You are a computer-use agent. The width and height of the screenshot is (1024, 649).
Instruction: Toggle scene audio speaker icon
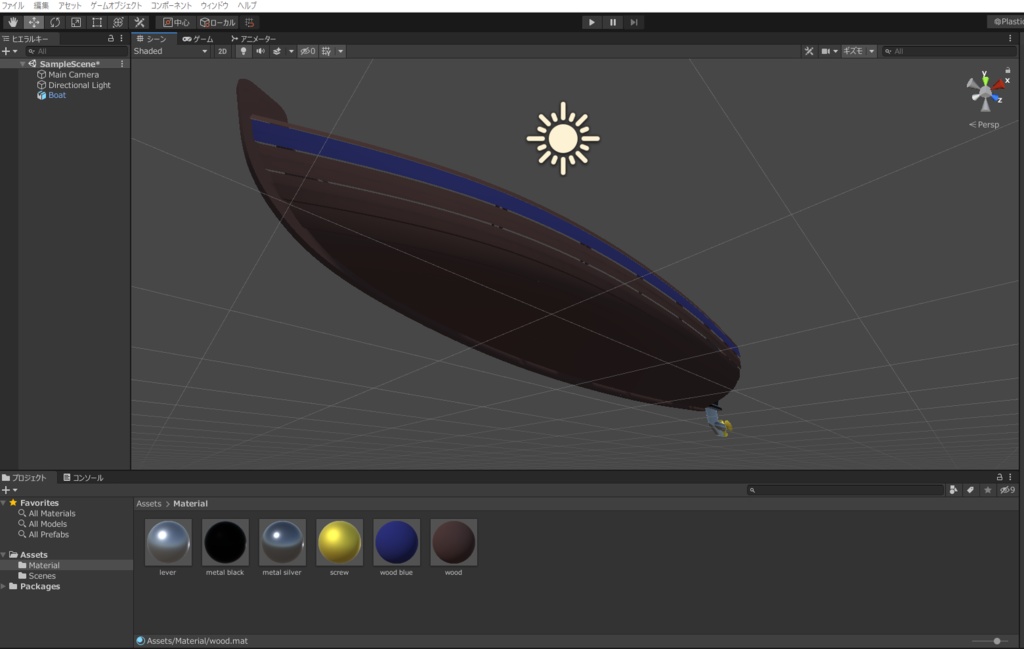(x=260, y=51)
